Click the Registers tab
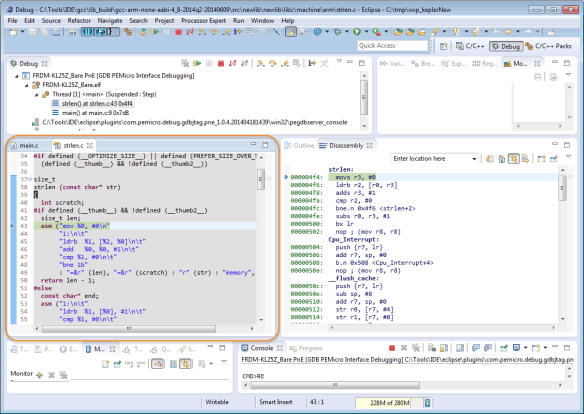584x414 pixels. click(485, 64)
